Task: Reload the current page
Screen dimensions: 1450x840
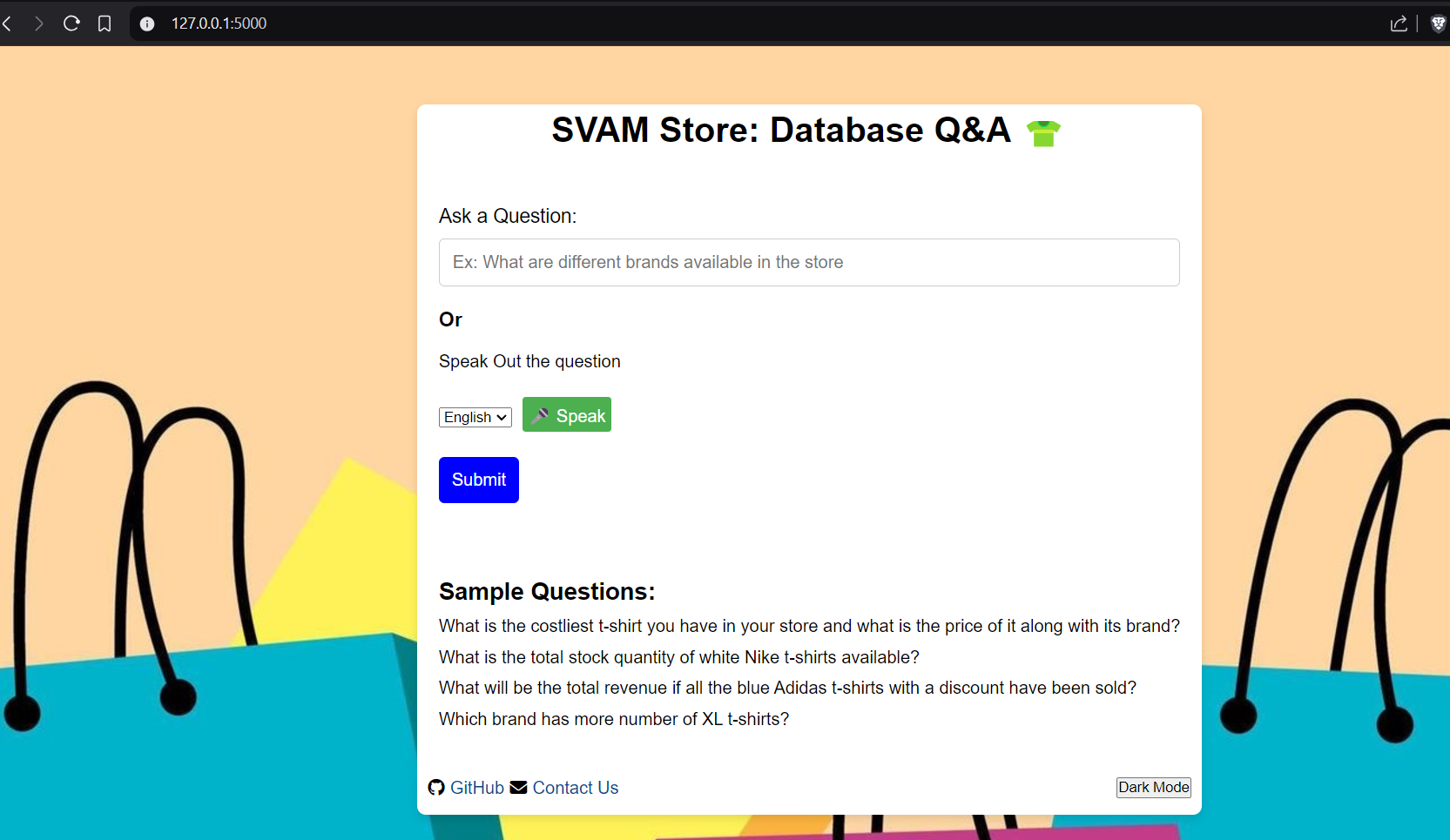Action: click(x=71, y=24)
